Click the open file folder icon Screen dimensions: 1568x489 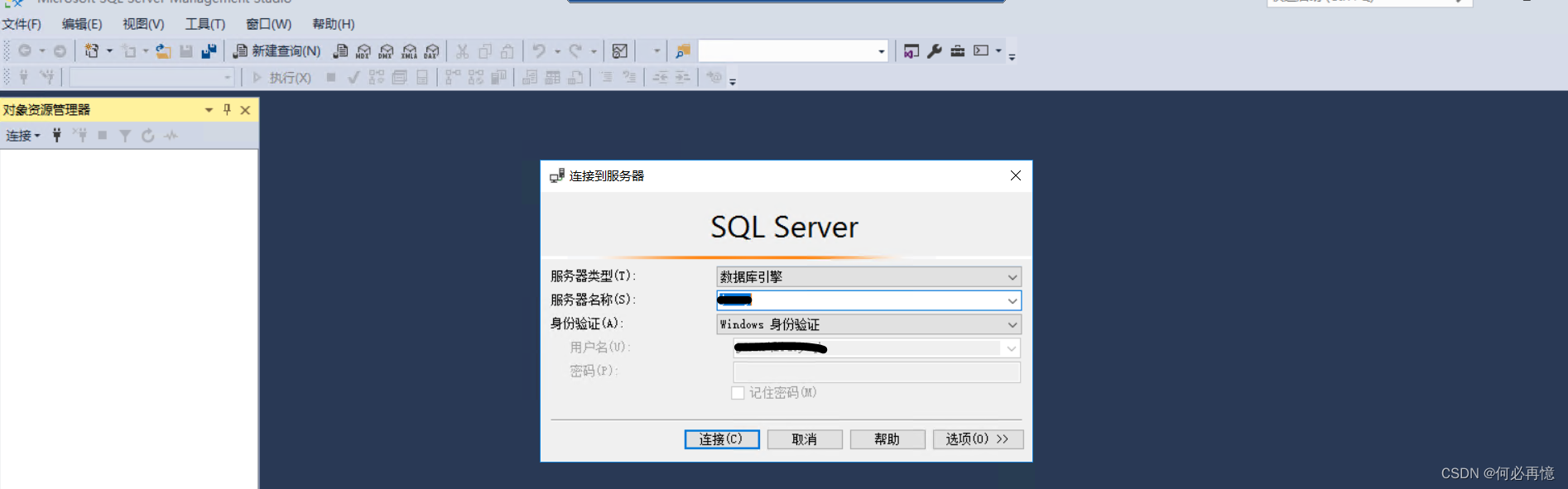click(163, 51)
